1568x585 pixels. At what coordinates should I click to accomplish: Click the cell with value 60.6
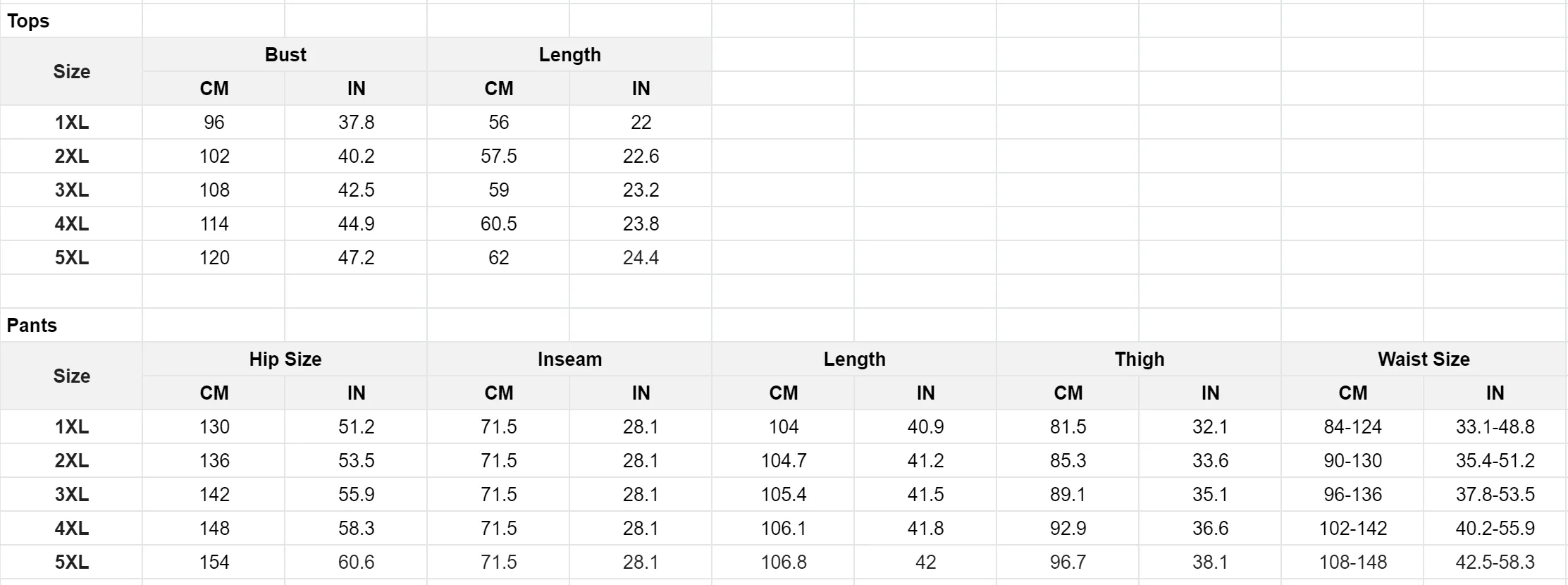click(357, 562)
